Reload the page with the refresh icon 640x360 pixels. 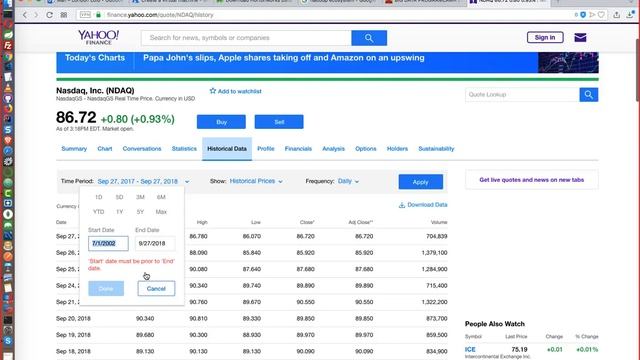tap(49, 15)
